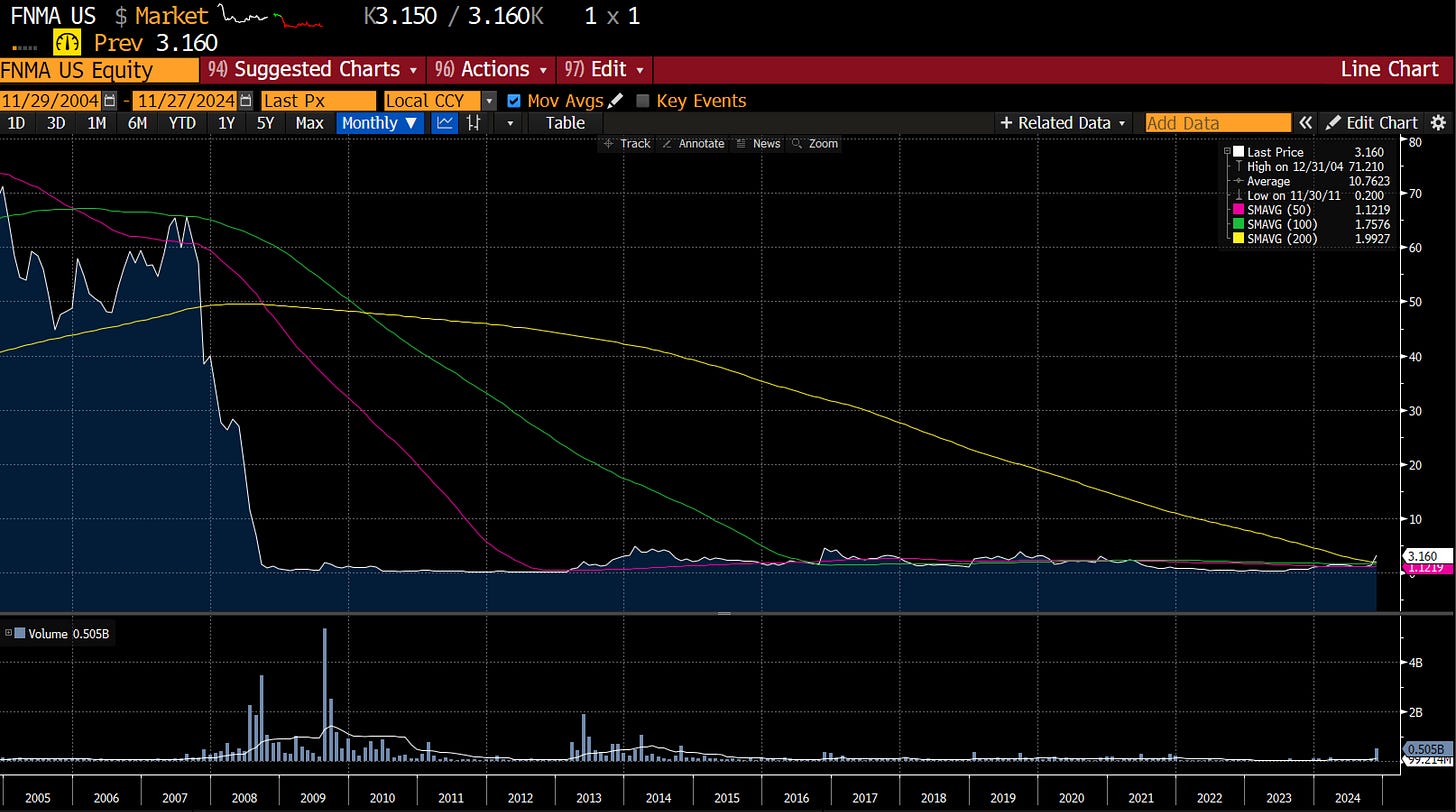The height and width of the screenshot is (812, 1456).
Task: Click the 3.160 last price axis label
Action: [x=1427, y=555]
